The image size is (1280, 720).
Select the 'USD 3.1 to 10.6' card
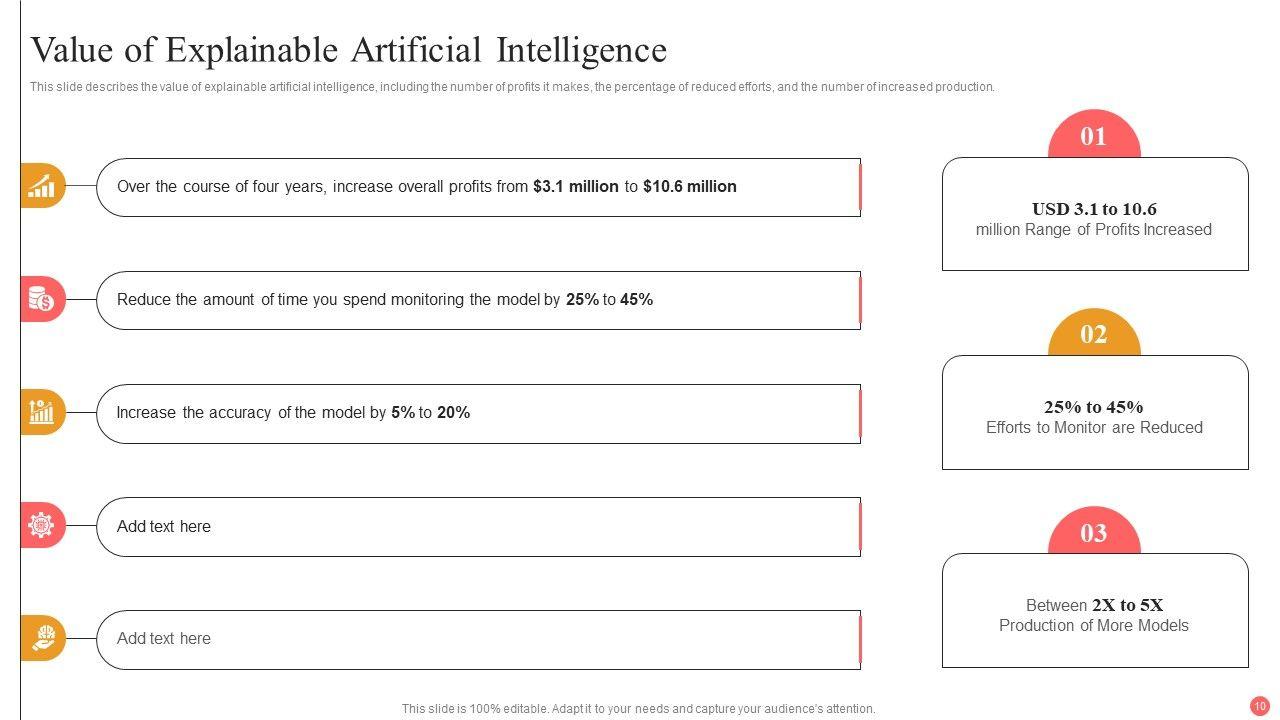[1094, 219]
